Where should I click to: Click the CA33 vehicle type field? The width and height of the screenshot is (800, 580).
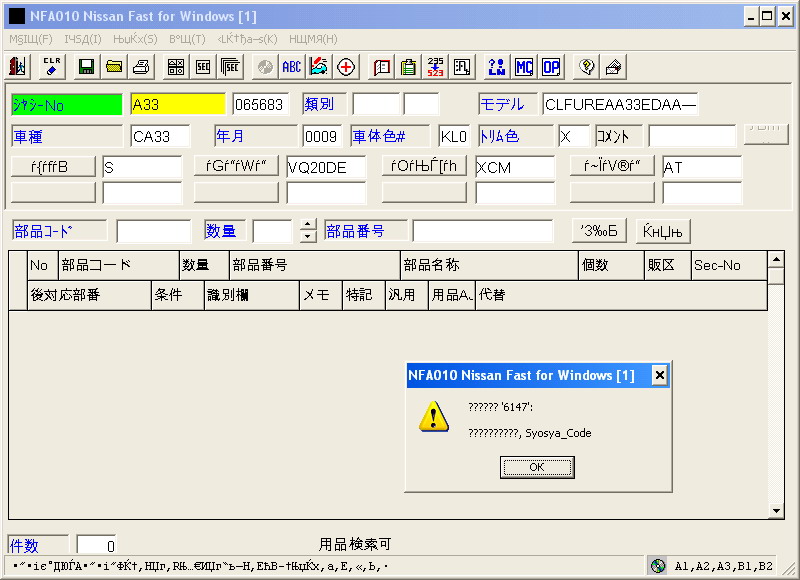(x=160, y=136)
